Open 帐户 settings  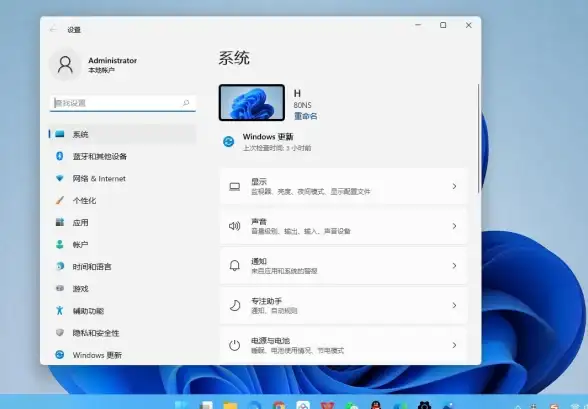pos(122,245)
